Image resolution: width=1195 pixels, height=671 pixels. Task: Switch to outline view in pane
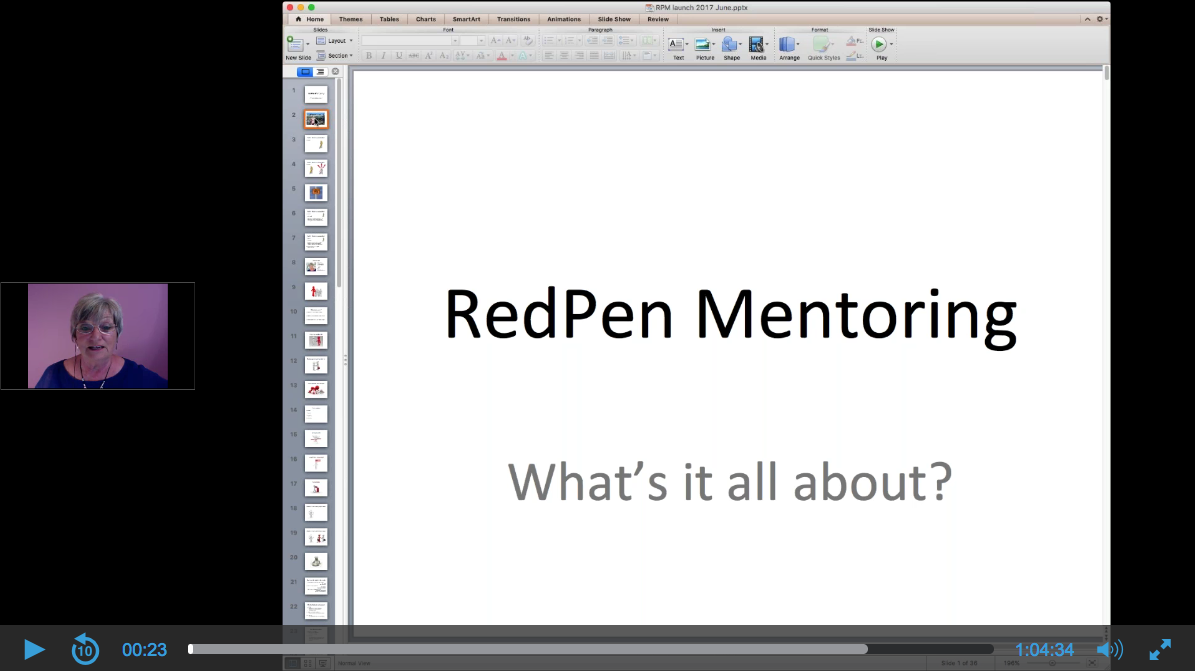pos(320,72)
